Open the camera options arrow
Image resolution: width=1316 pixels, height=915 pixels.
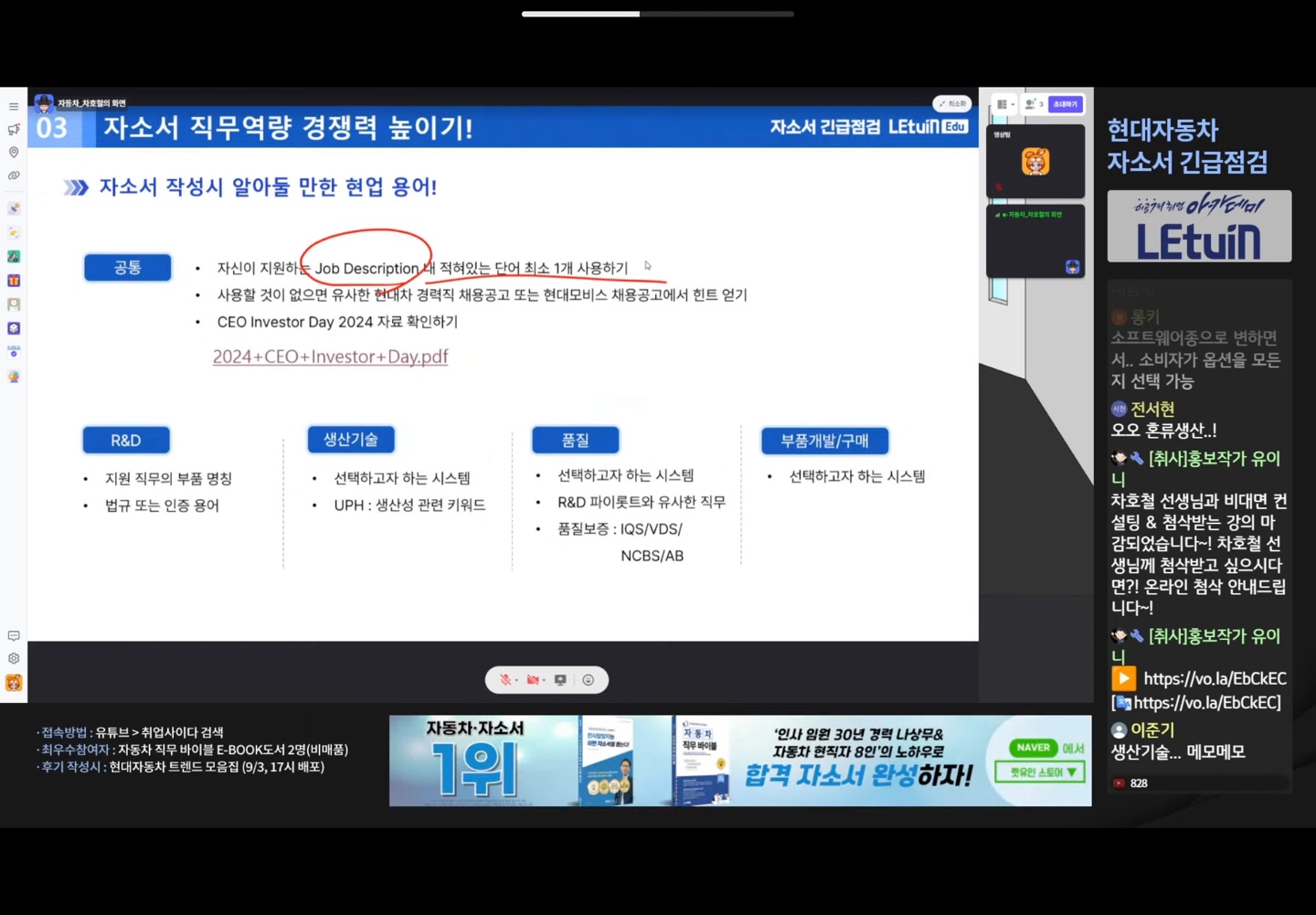point(544,680)
